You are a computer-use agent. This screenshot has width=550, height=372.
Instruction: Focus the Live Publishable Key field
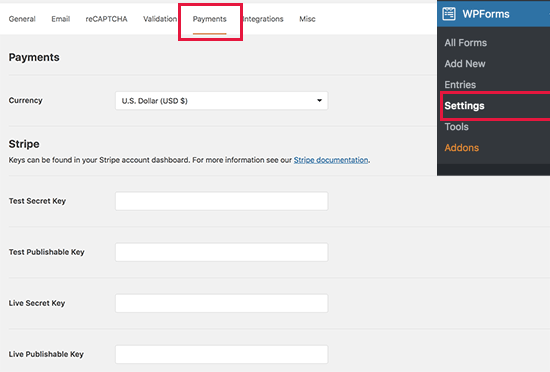[222, 354]
